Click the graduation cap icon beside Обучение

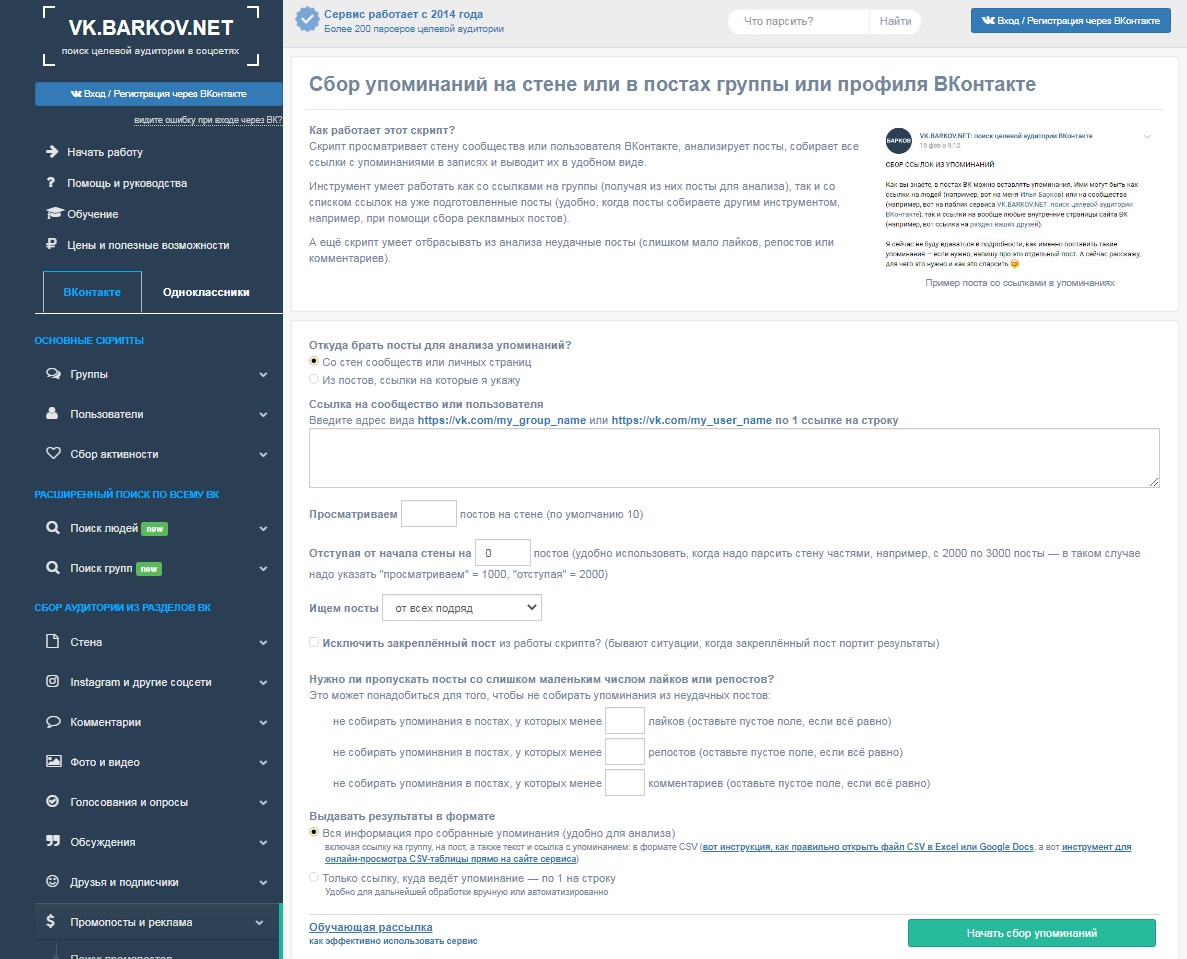tap(54, 213)
